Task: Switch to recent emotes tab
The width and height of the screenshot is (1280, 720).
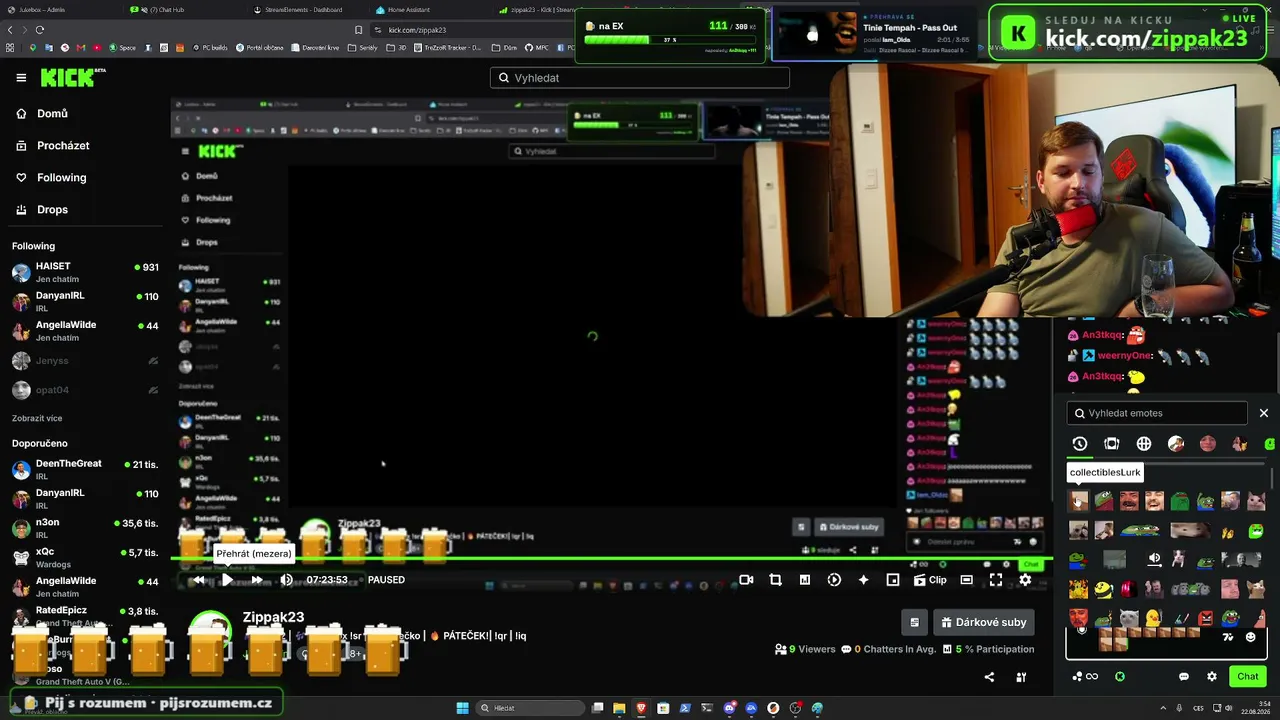Action: click(1079, 444)
